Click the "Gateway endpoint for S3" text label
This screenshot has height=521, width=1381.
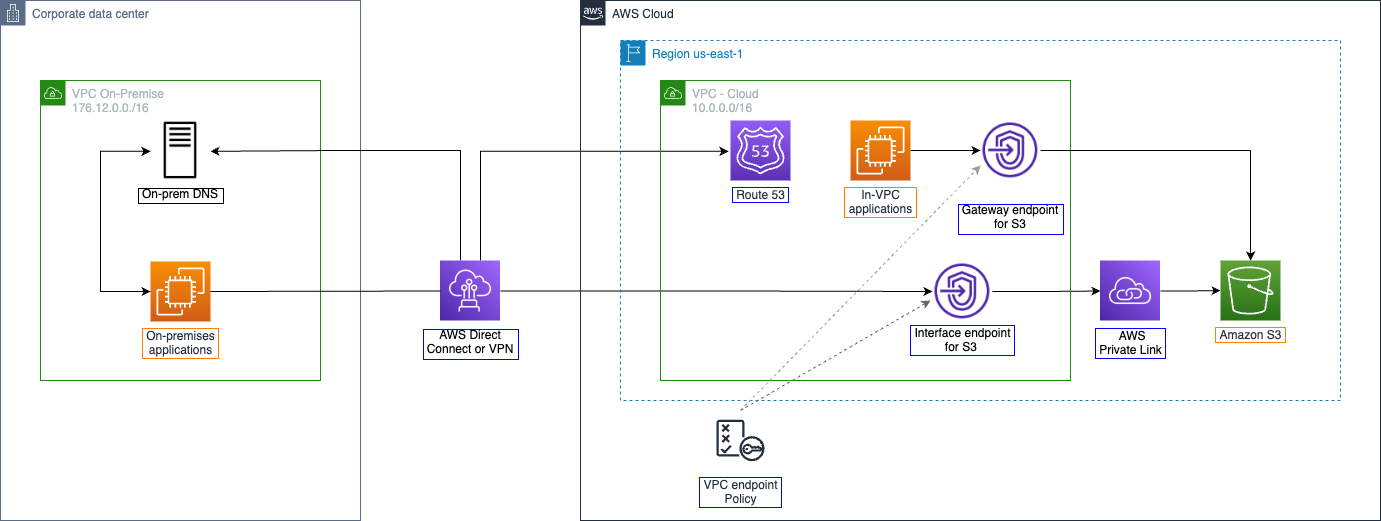point(1010,217)
